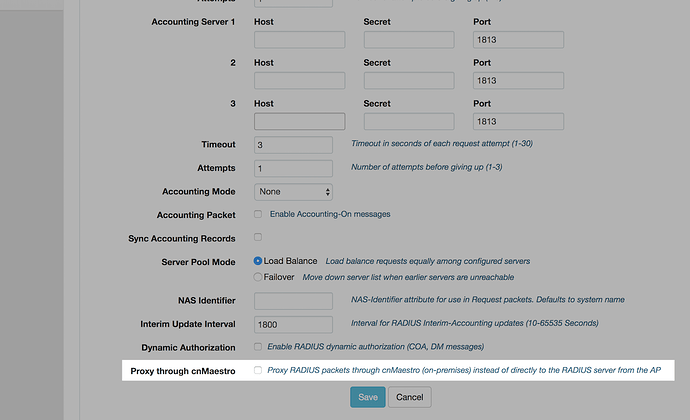
Task: Click the 'Number of attempts before giving up' hint
Action: point(426,167)
